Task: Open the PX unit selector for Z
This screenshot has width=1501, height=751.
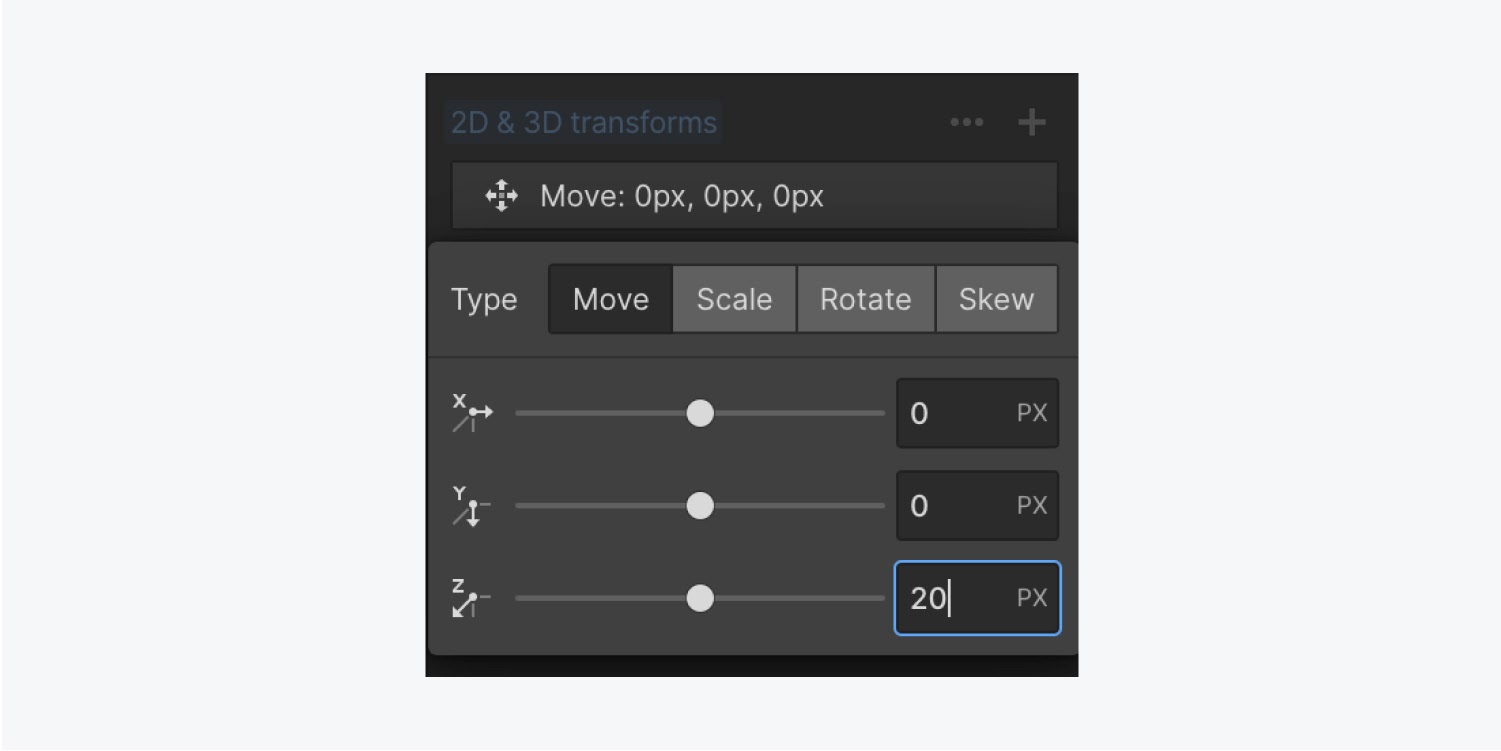Action: 1032,598
